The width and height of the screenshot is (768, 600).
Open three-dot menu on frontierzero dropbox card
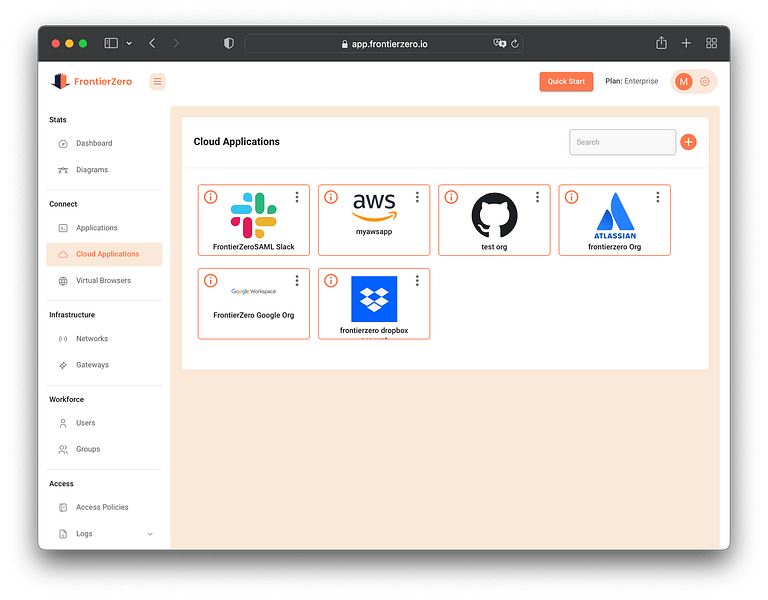[x=417, y=281]
